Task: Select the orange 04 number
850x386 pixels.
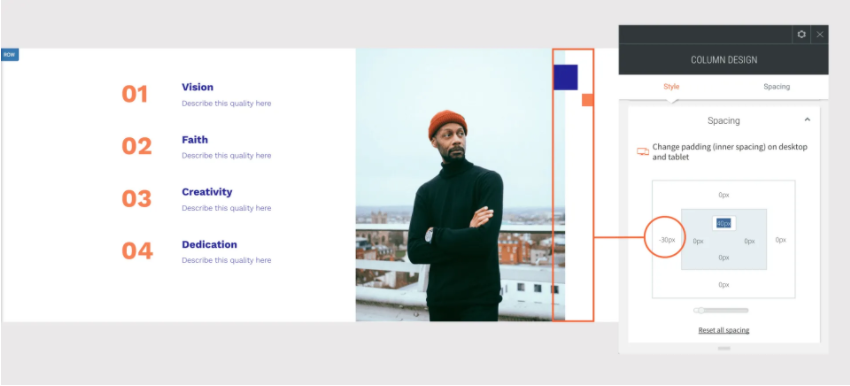Action: (137, 251)
